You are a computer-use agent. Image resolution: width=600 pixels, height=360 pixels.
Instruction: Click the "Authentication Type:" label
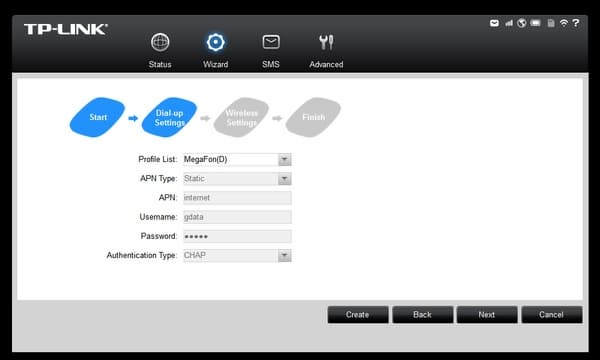[x=142, y=255]
